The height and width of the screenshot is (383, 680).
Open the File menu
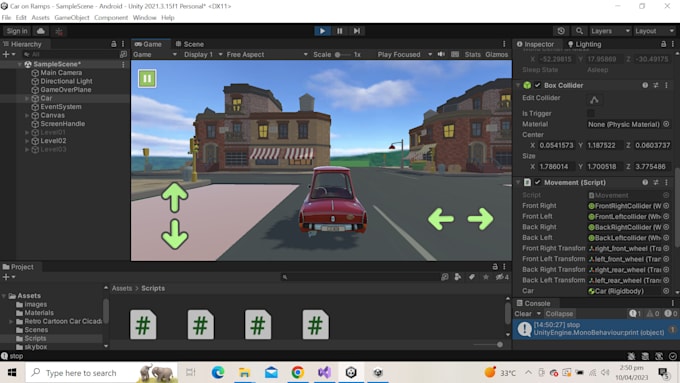[x=6, y=18]
